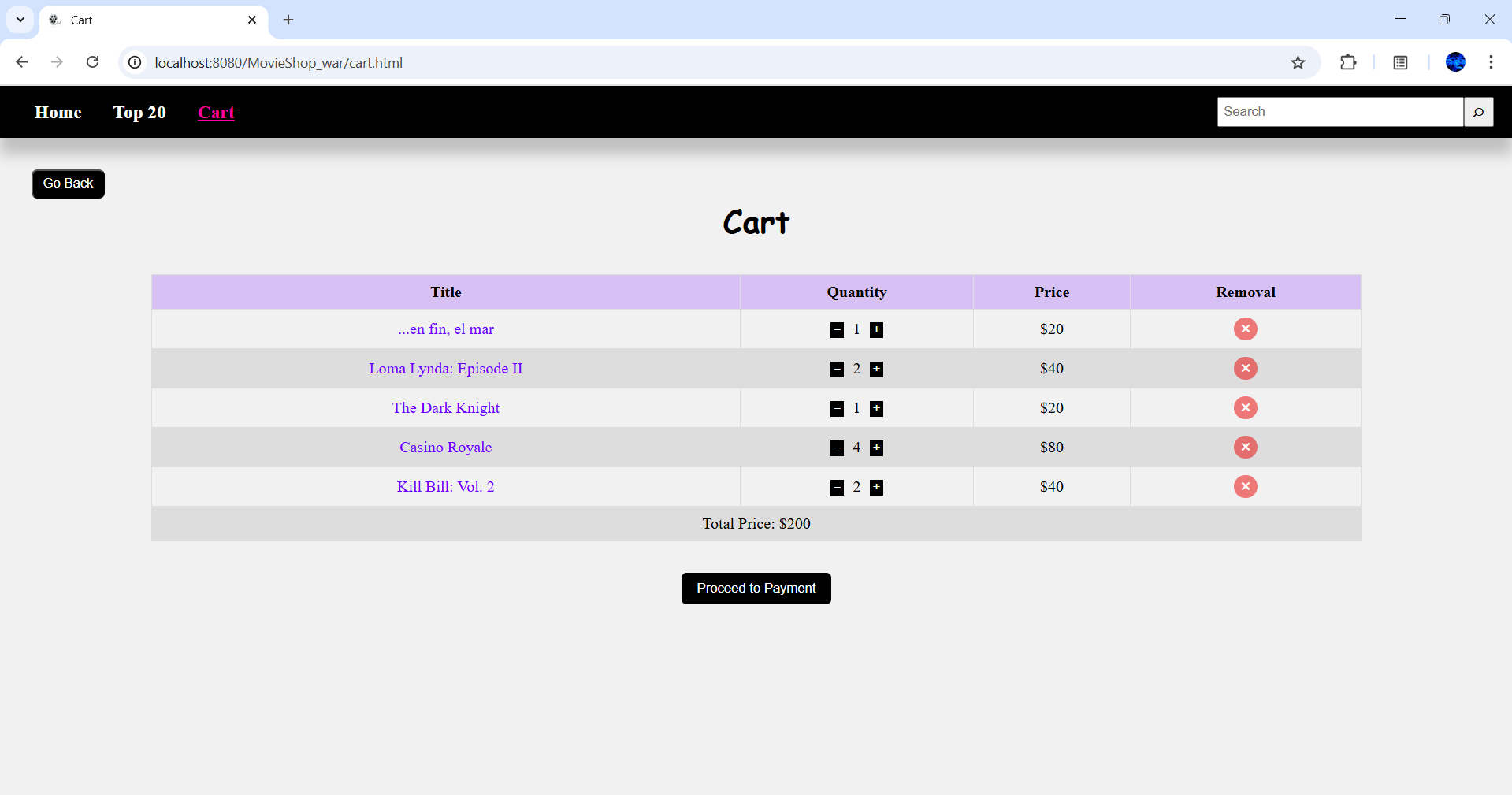Image resolution: width=1512 pixels, height=795 pixels.
Task: Go to the Home page
Action: [x=58, y=113]
